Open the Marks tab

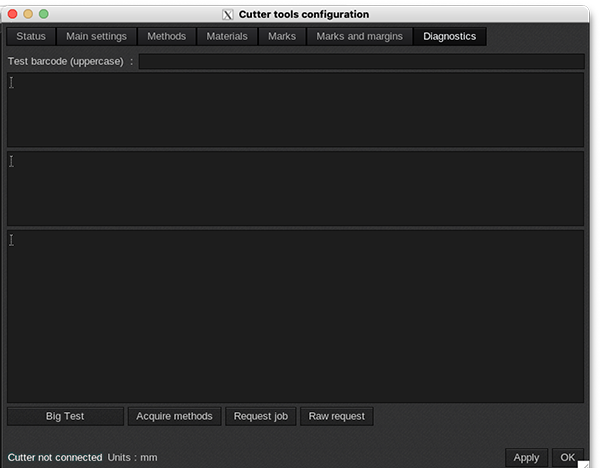[282, 37]
